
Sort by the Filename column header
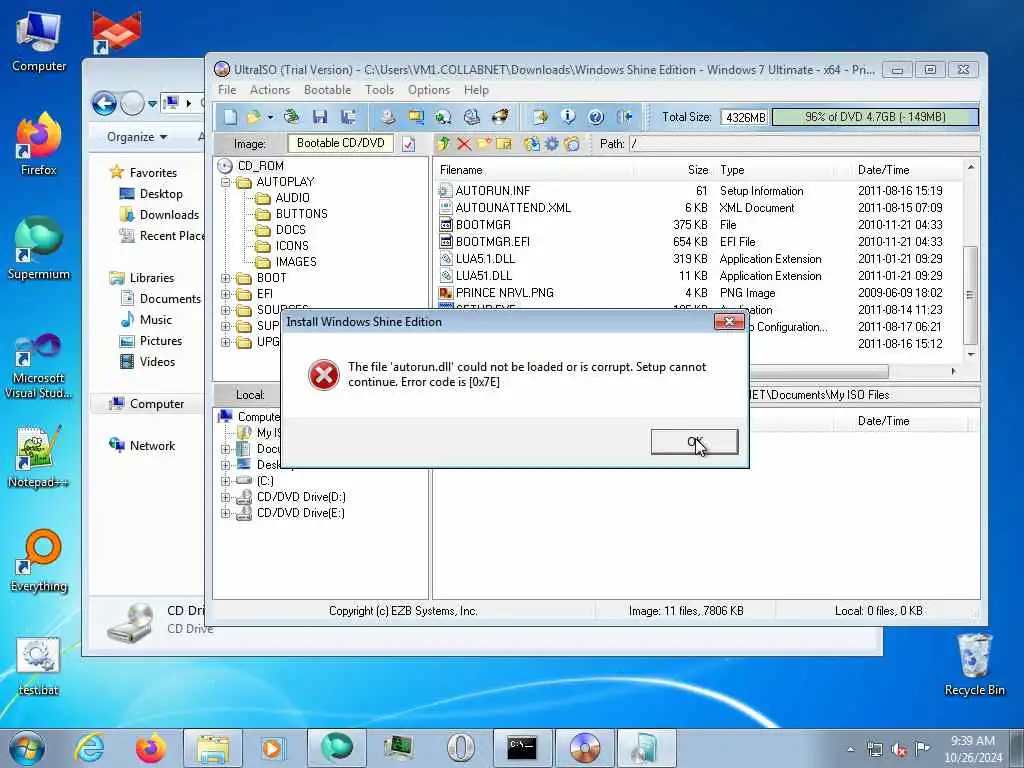[x=534, y=170]
